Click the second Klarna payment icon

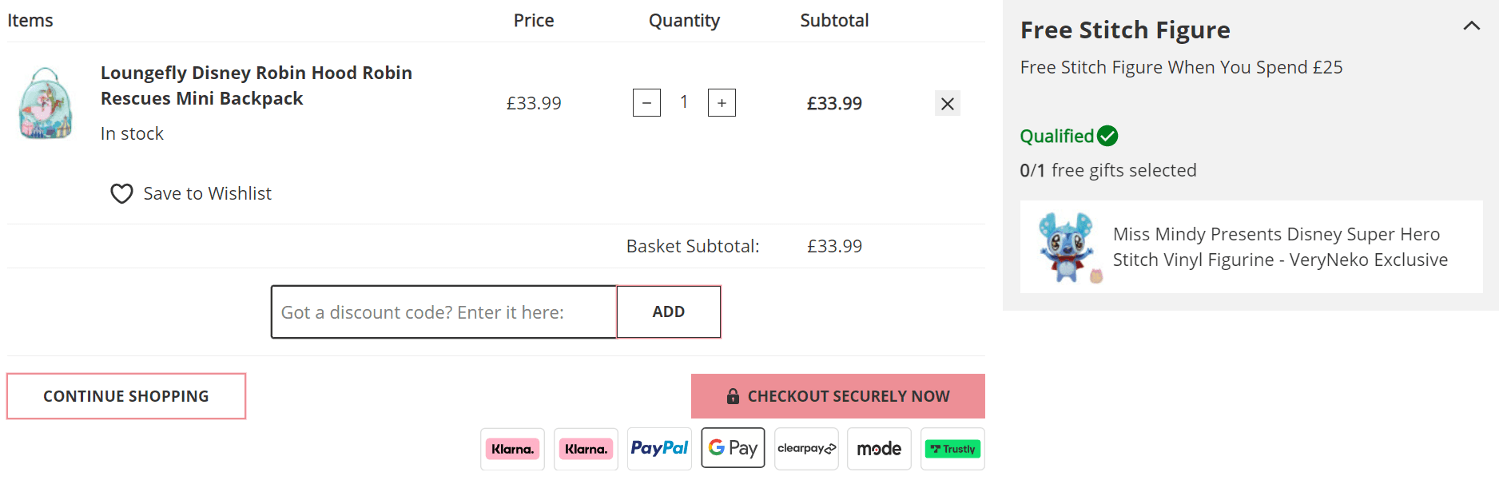tap(586, 449)
